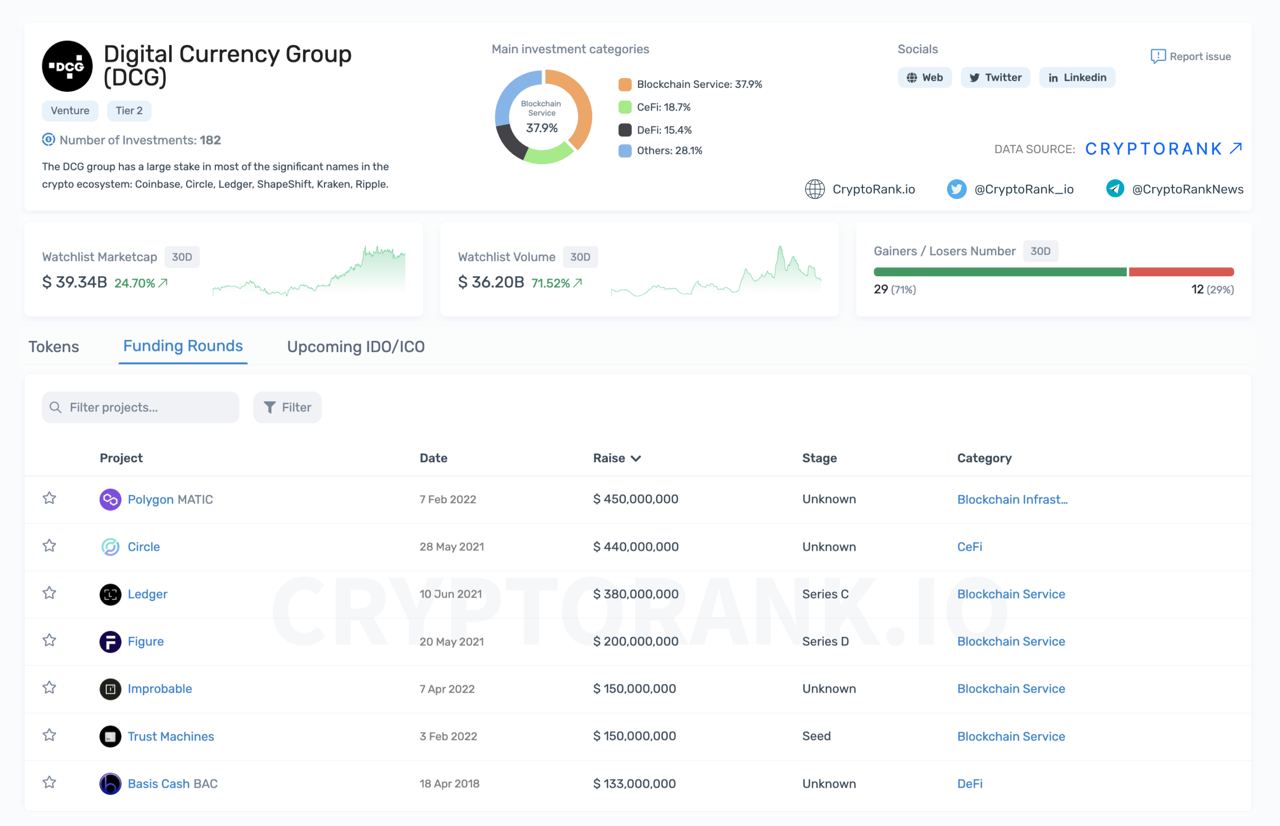
Task: Click the Filter projects search field
Action: 141,407
